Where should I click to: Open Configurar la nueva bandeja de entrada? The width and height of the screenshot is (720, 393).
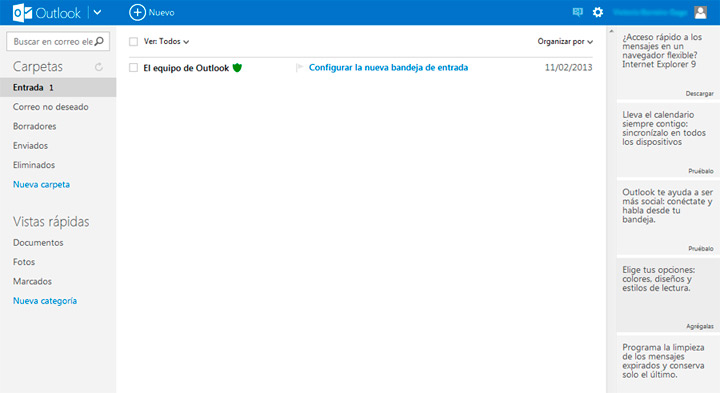[x=388, y=67]
